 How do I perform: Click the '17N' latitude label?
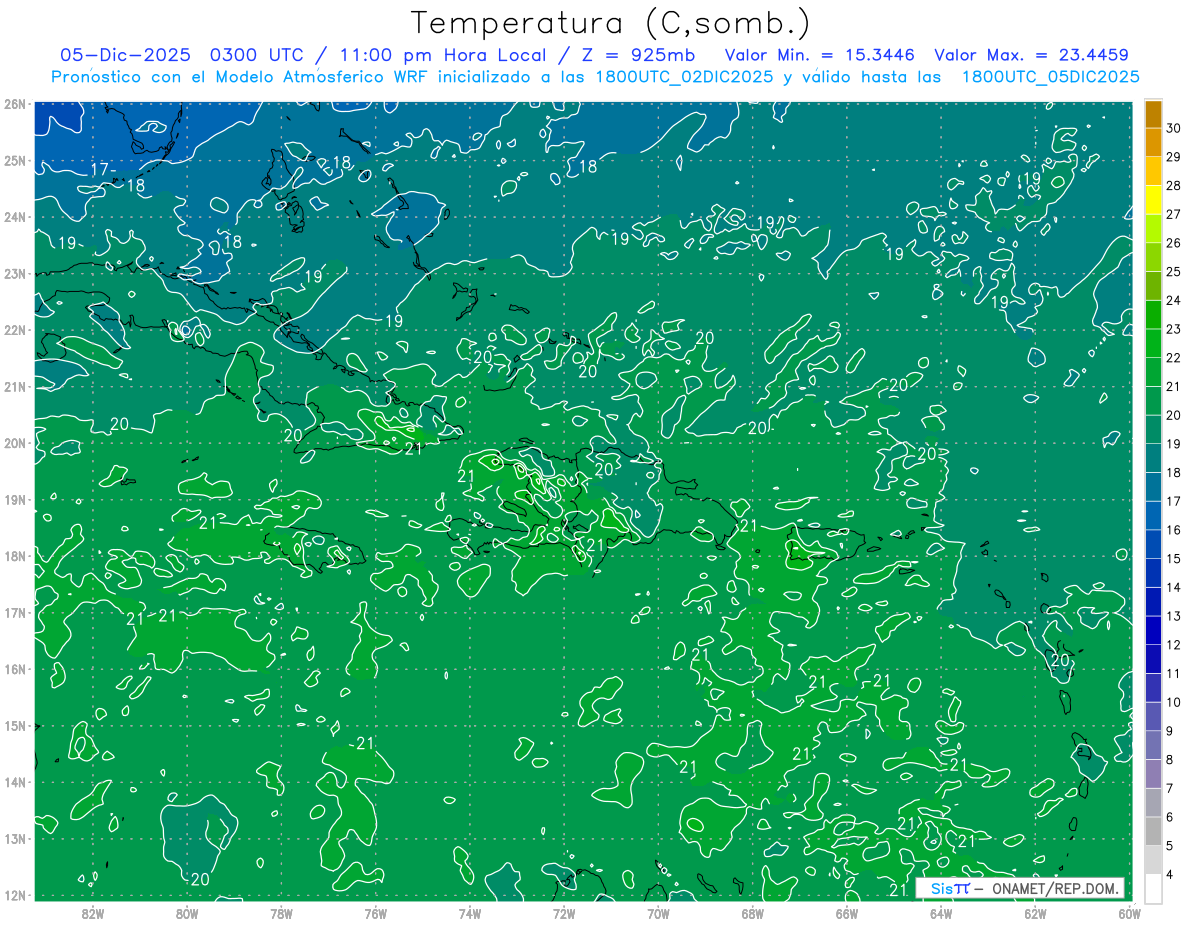click(x=15, y=613)
